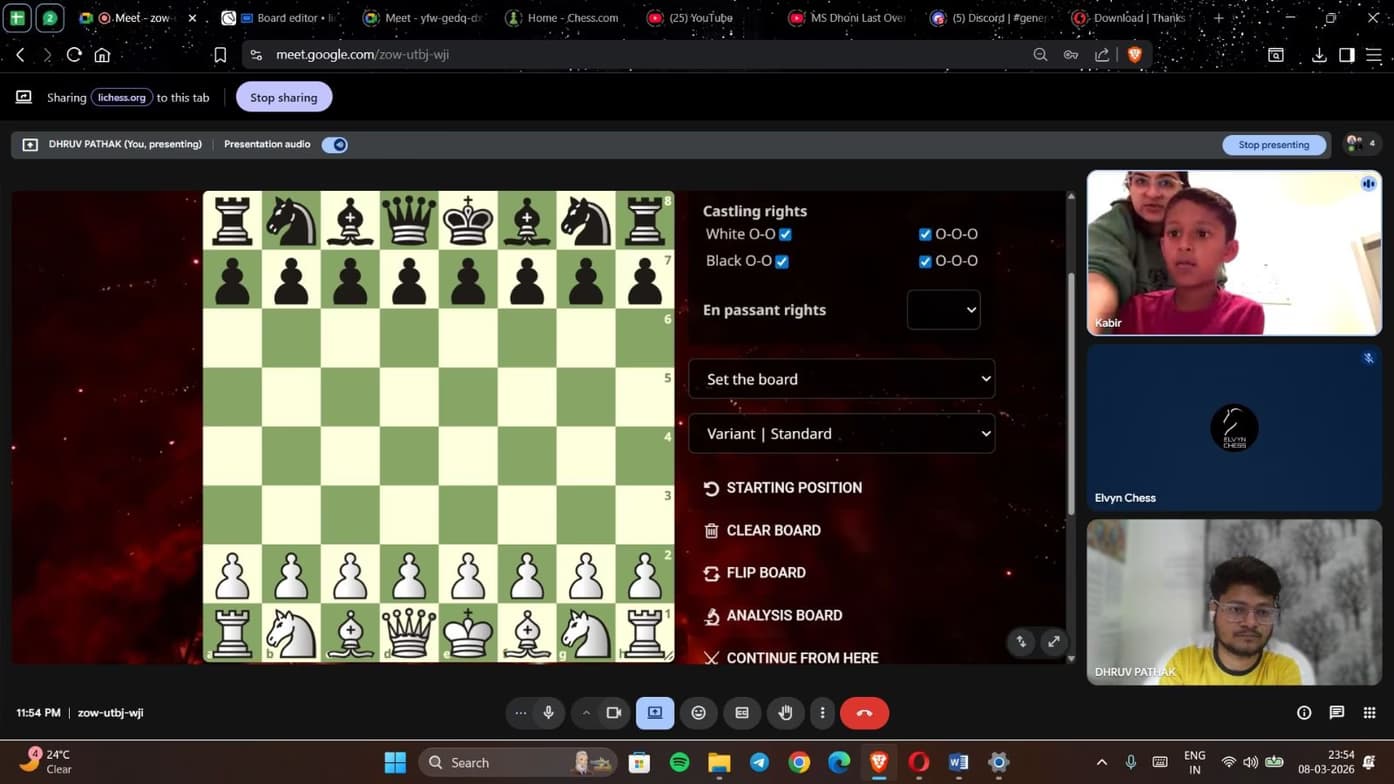Image resolution: width=1394 pixels, height=784 pixels.
Task: Click the Stop presenting button
Action: [1273, 145]
